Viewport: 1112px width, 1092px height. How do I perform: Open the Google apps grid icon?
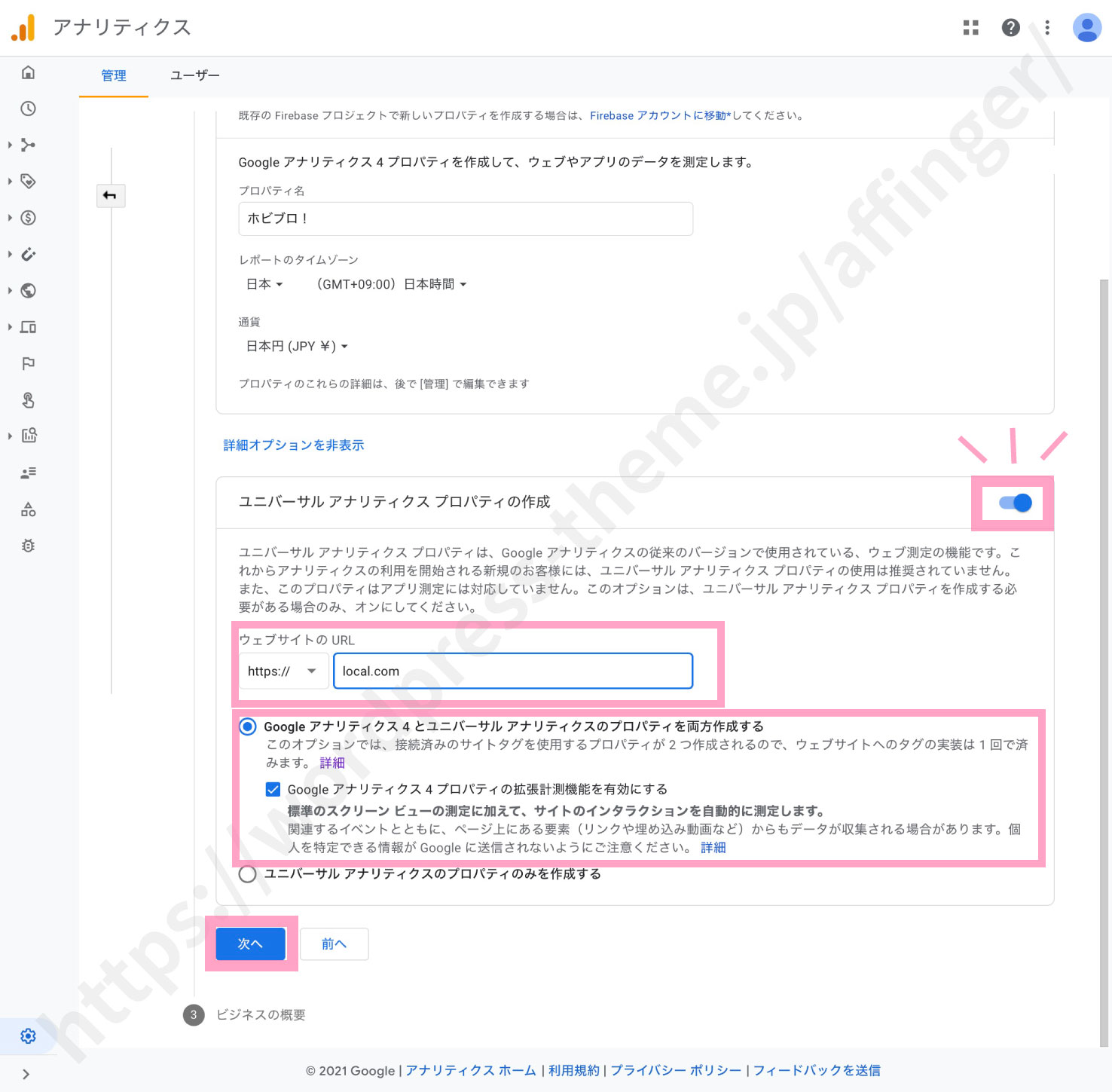pos(971,28)
